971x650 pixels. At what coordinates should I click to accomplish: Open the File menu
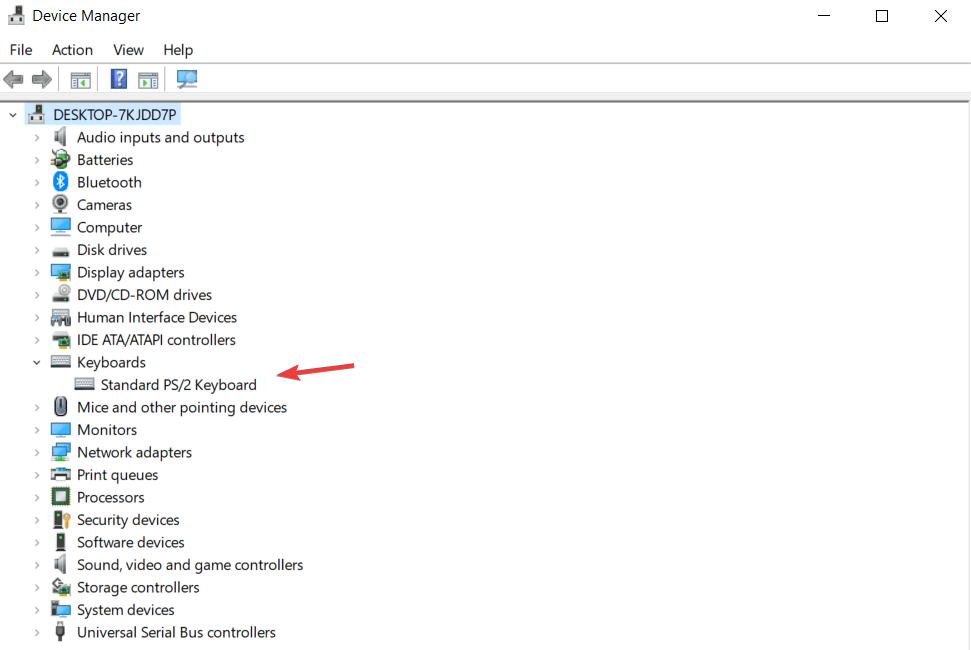[x=20, y=49]
